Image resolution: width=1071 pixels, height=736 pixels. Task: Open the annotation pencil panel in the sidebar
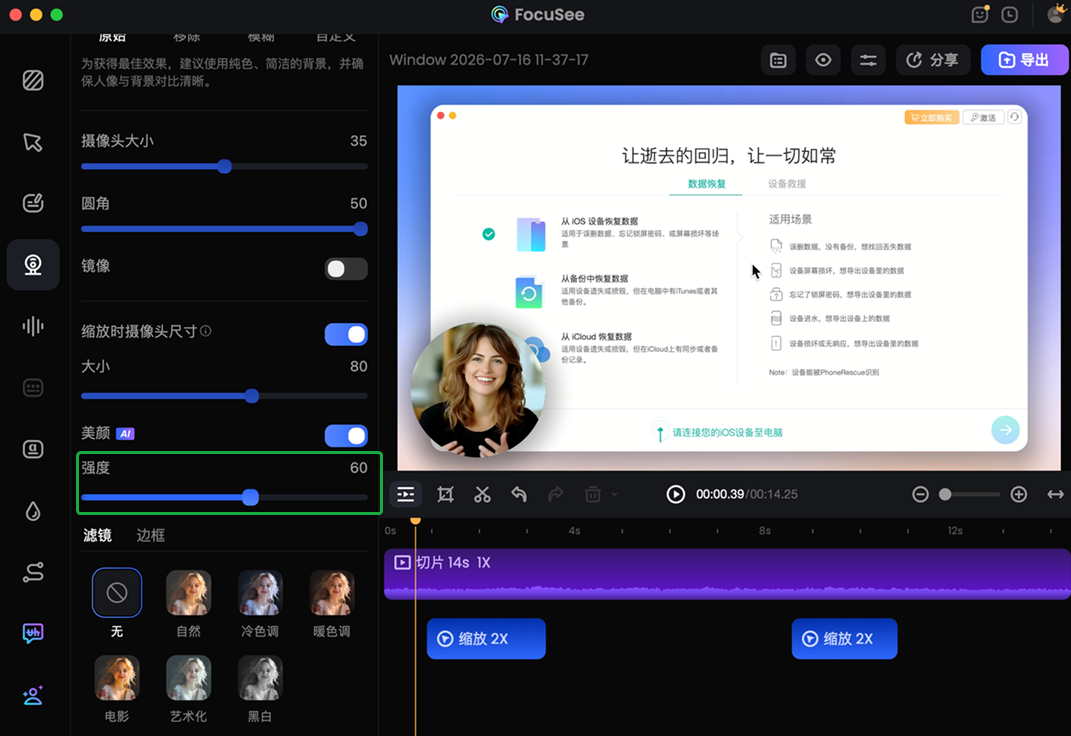[x=33, y=203]
